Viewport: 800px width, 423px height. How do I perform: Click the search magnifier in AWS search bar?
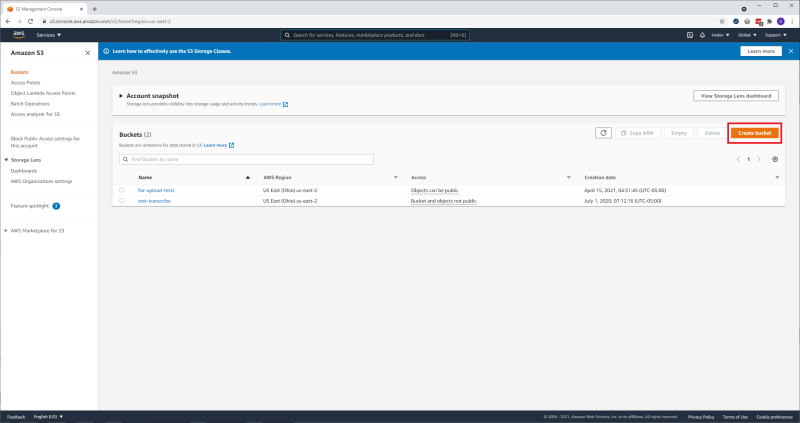(x=287, y=35)
